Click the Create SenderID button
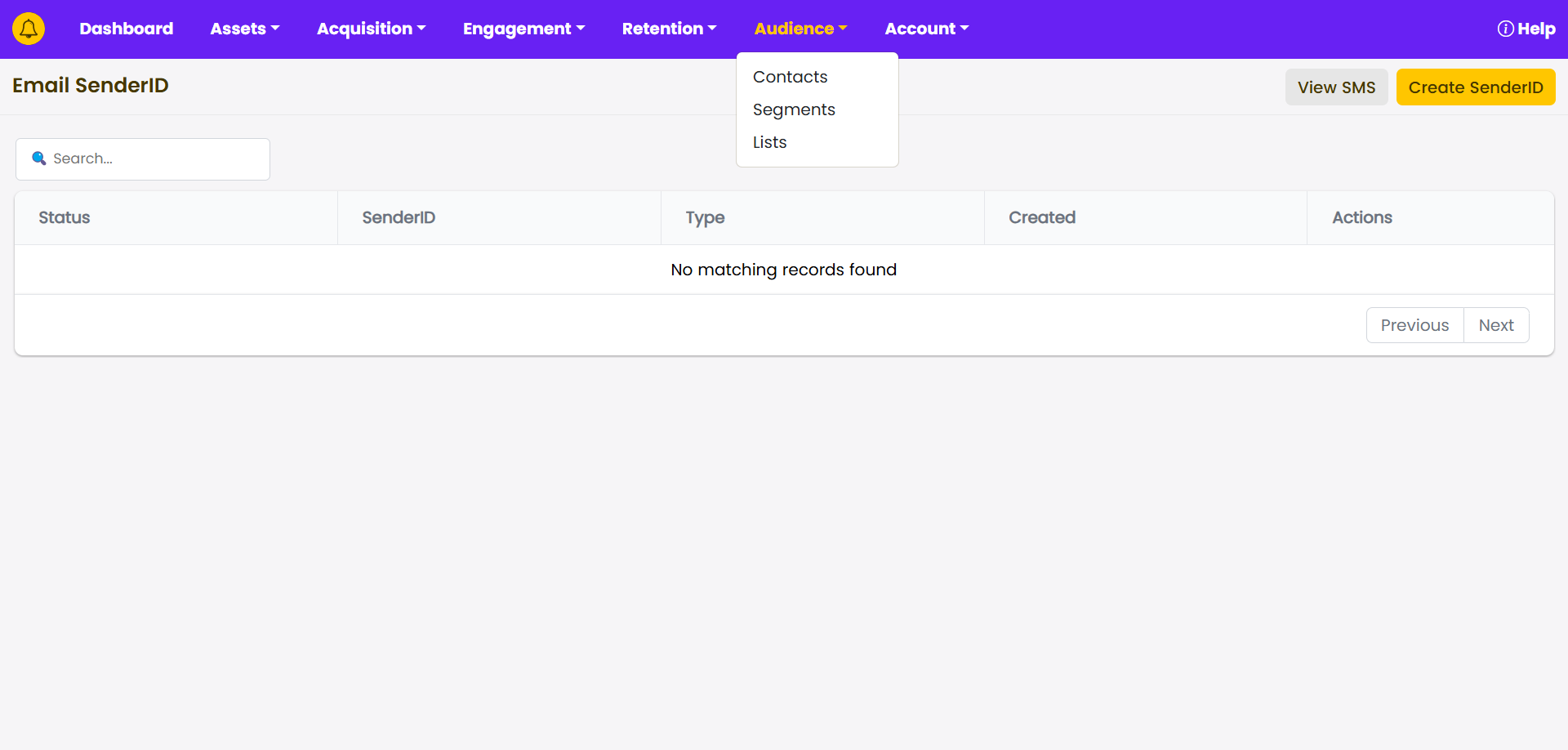 (x=1475, y=87)
